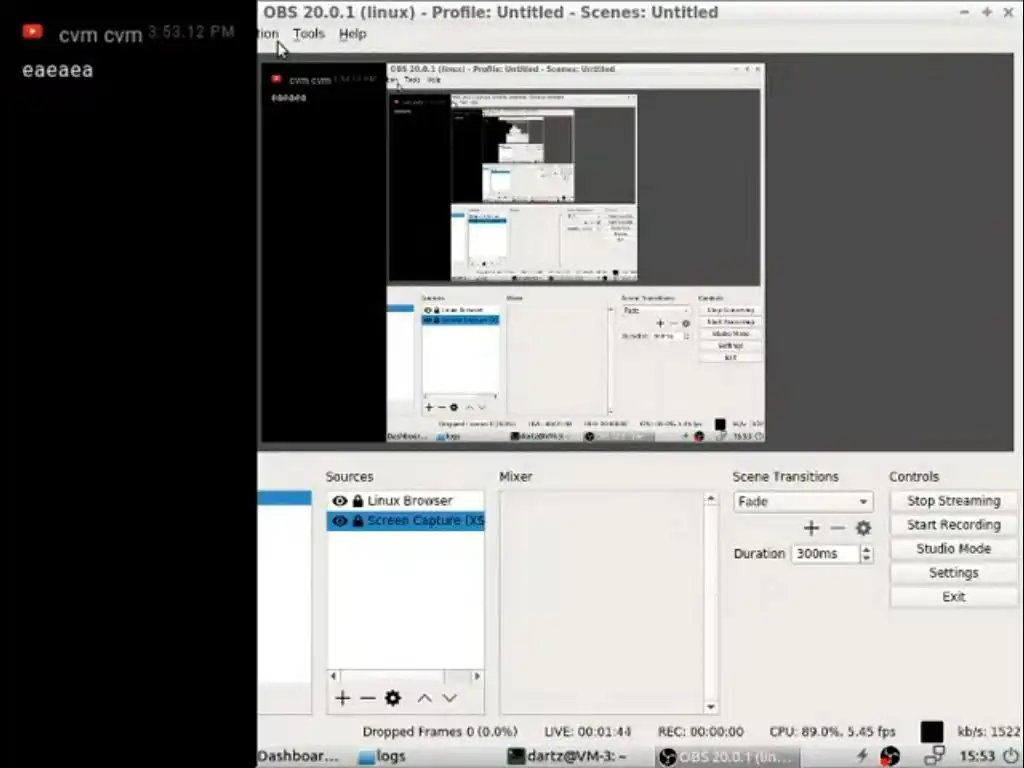Image resolution: width=1024 pixels, height=768 pixels.
Task: Switch to Dashboar... taskbar window
Action: click(x=298, y=756)
